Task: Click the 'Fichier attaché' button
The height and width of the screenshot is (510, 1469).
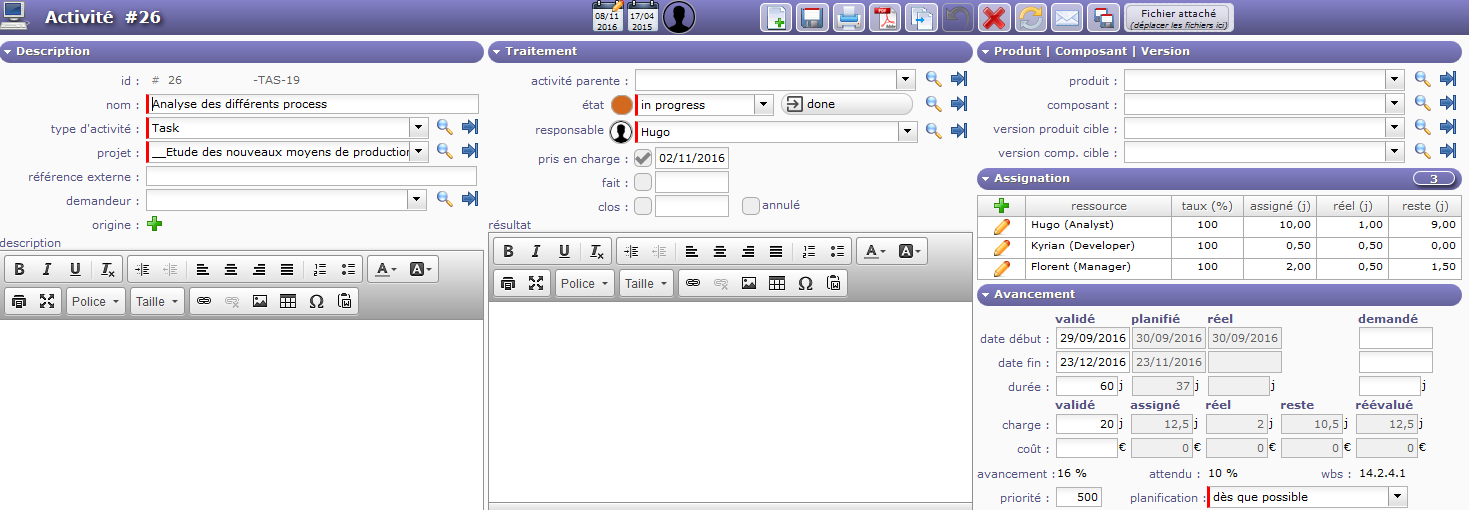Action: [1178, 18]
